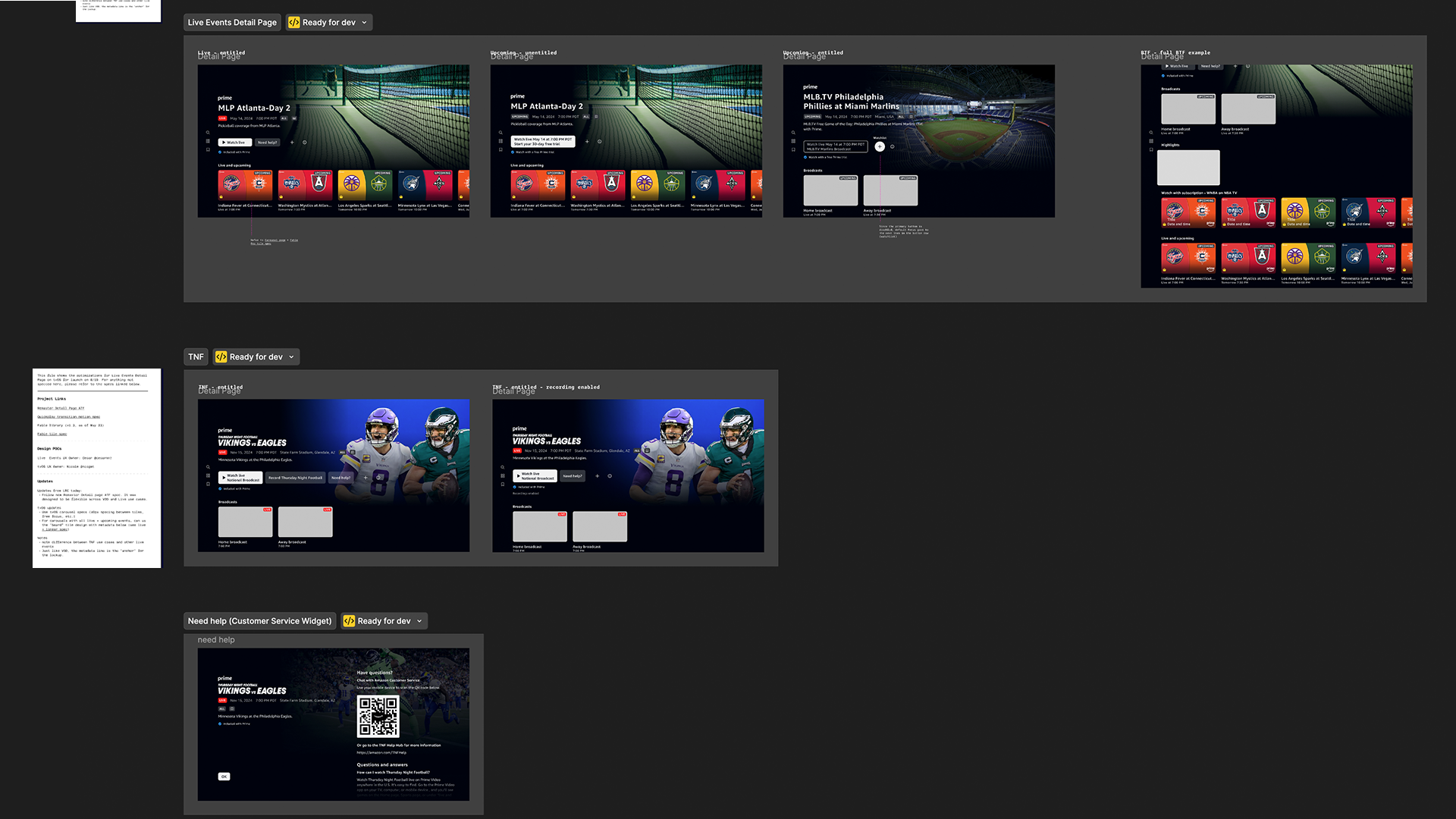This screenshot has height=819, width=1456.
Task: Click Ready for dev icon beside Need help section
Action: point(350,621)
